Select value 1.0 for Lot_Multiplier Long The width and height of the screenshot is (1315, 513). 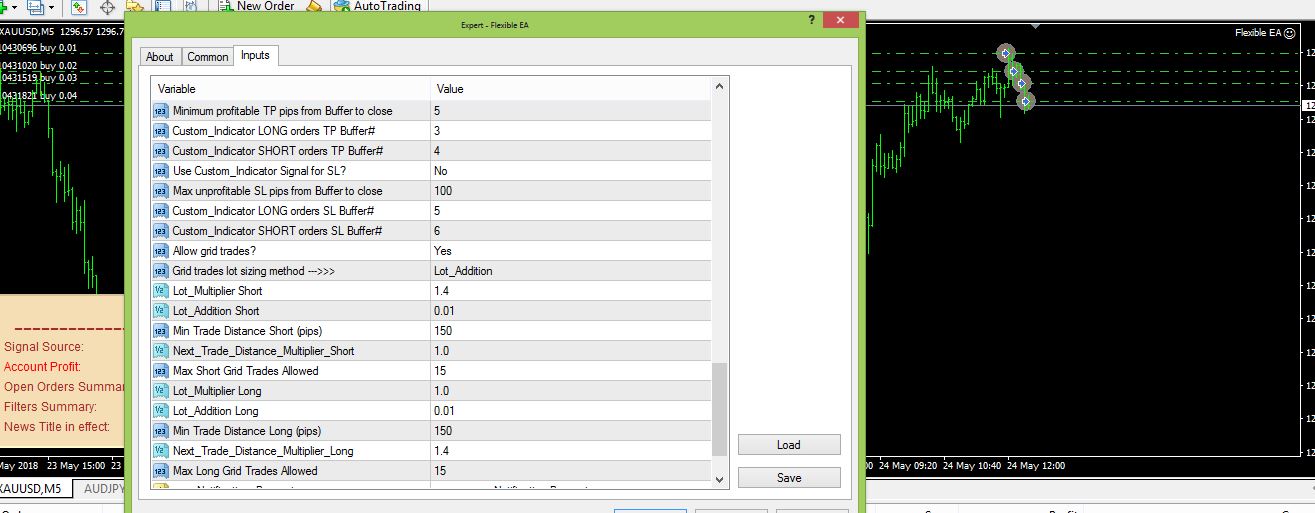point(570,391)
